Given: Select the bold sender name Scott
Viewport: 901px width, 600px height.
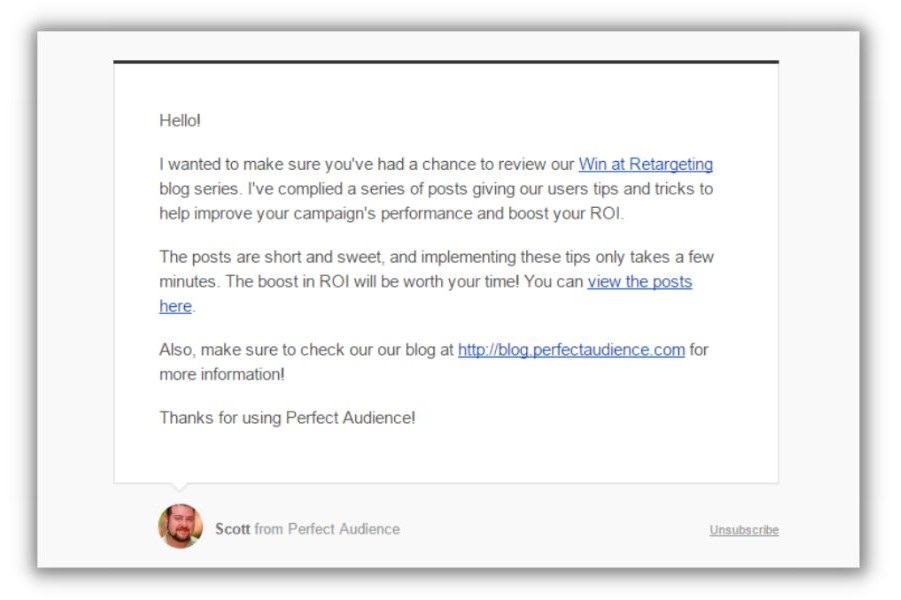Looking at the screenshot, I should tap(232, 529).
